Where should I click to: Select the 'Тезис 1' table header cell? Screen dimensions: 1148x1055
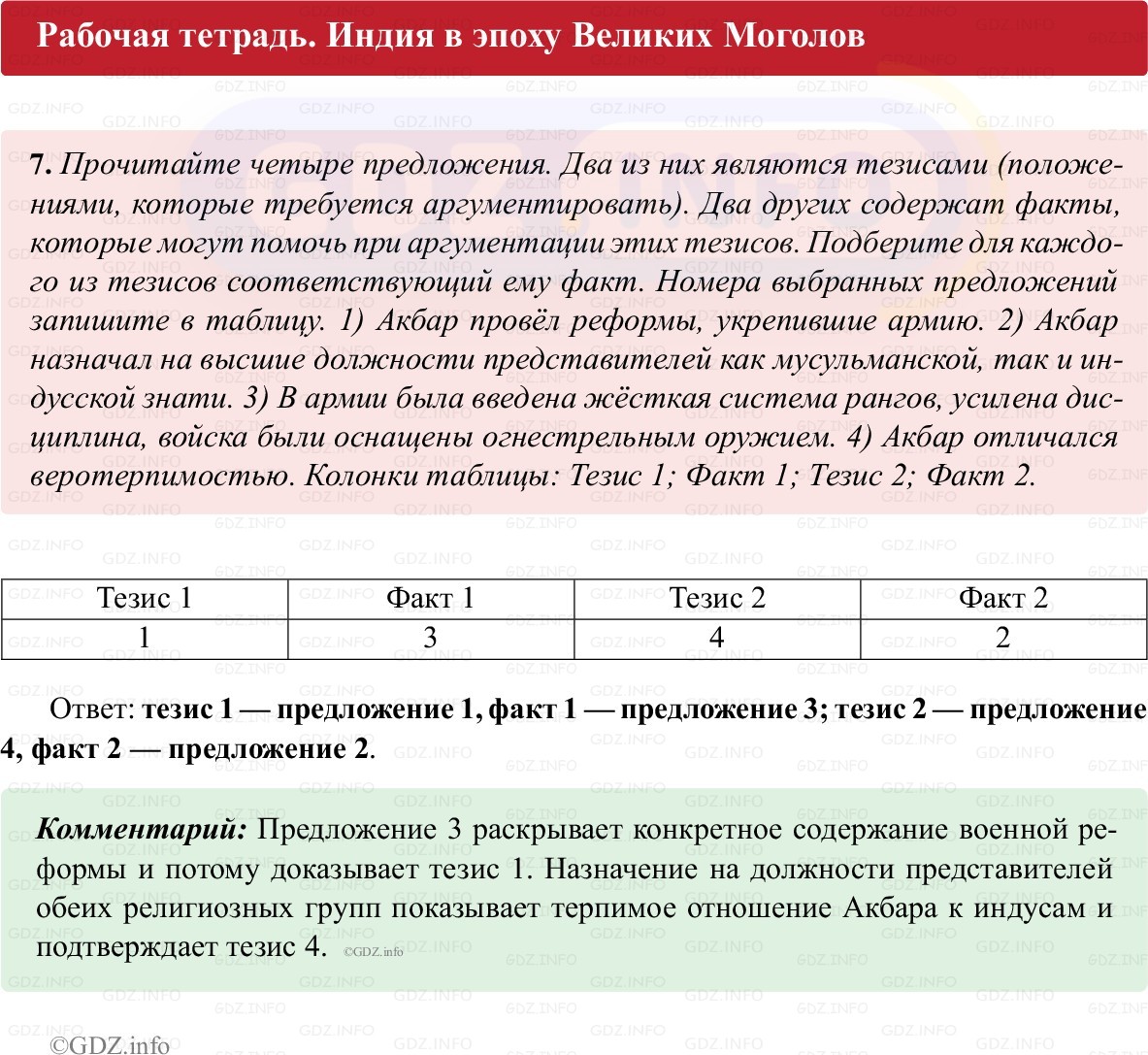point(145,598)
